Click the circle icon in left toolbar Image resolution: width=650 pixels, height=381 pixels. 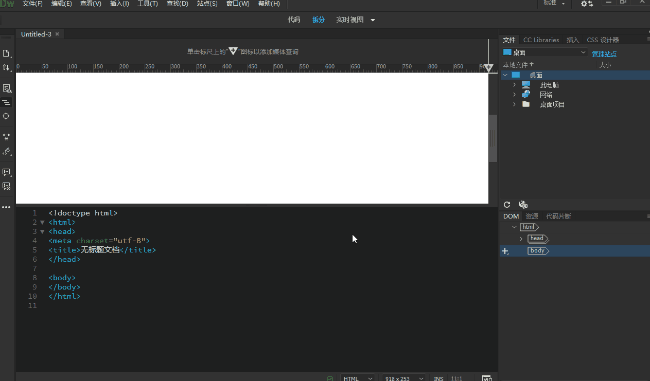(x=6, y=116)
